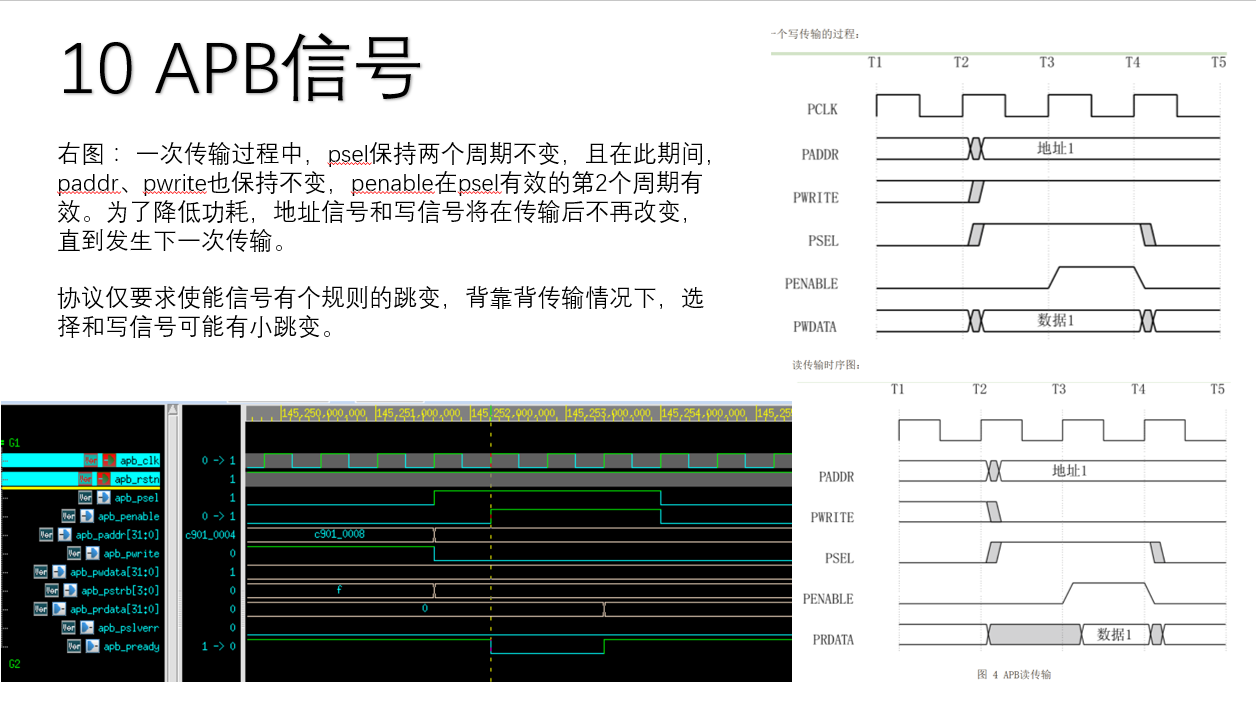
Task: Click the Ver icon next to apb_pready
Action: tap(72, 645)
